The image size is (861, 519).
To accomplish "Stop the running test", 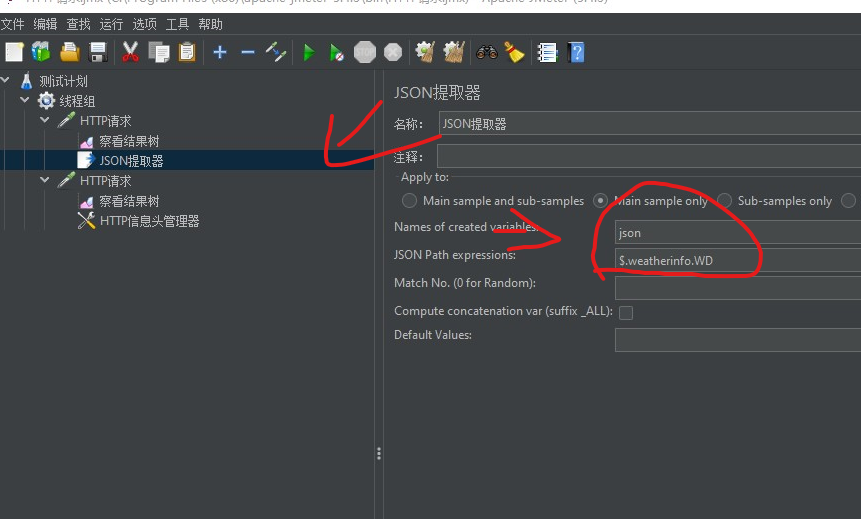I will click(365, 53).
